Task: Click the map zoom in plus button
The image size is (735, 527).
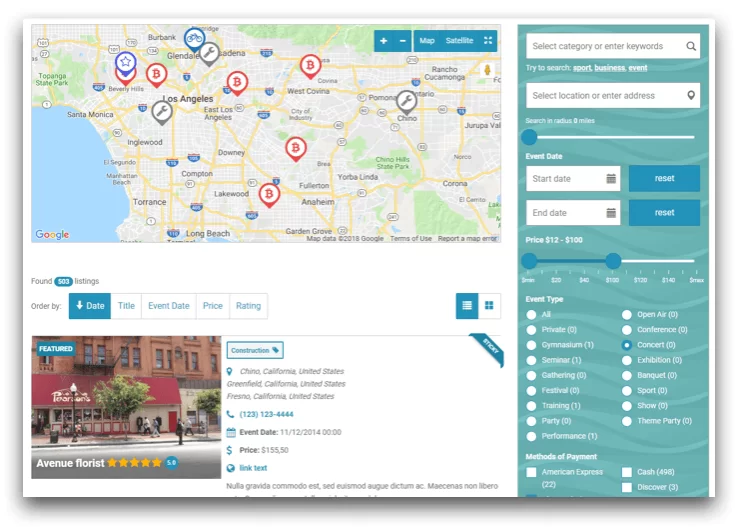Action: coord(384,41)
